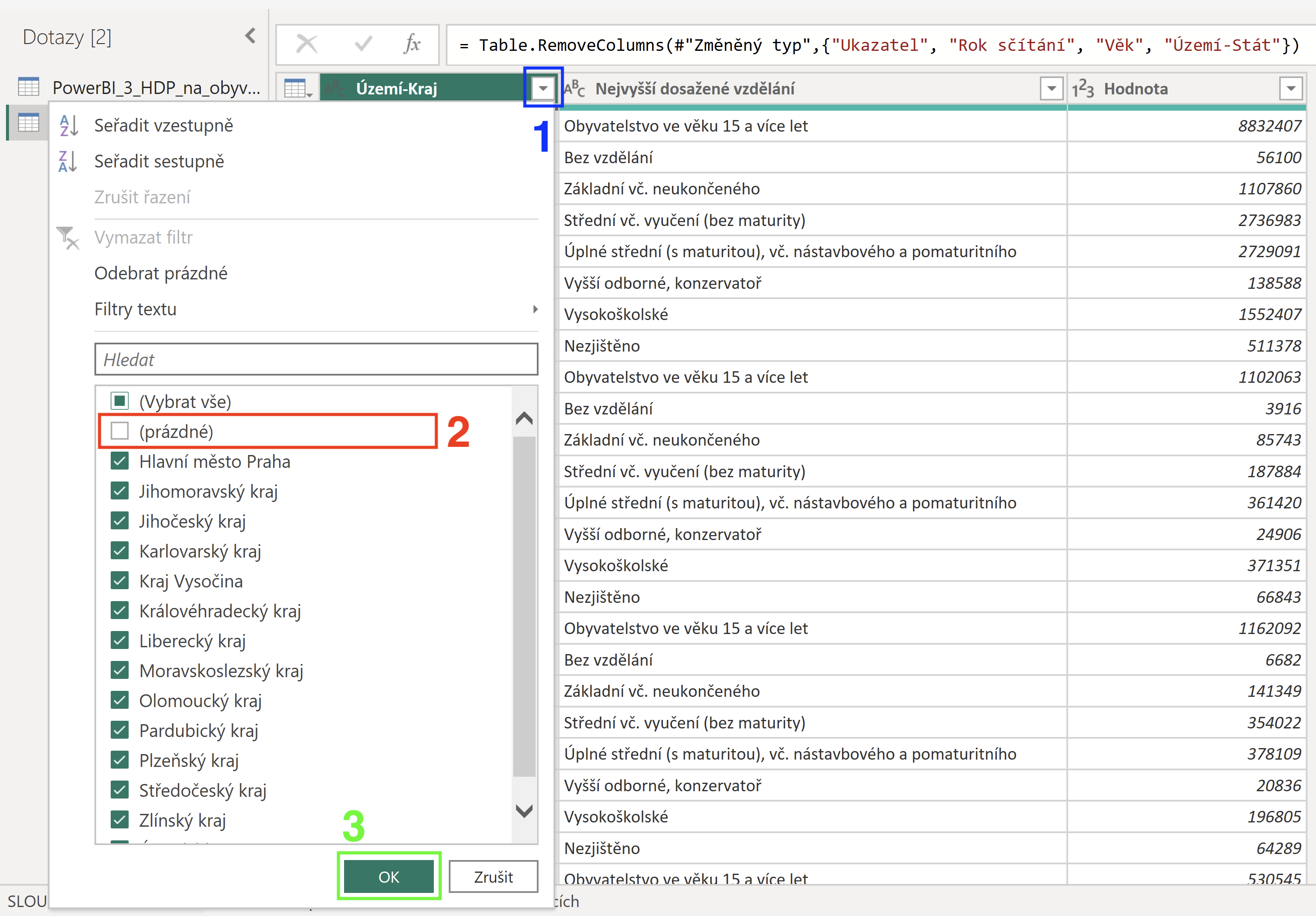Select the Hodnota cell 8832407
This screenshot has height=916, width=1316.
click(x=1186, y=126)
